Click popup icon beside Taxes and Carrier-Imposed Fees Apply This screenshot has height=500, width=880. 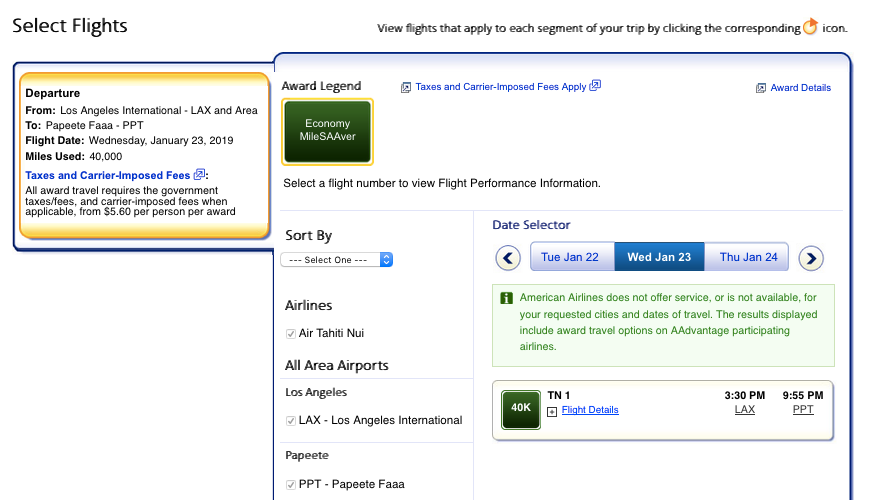(x=595, y=86)
